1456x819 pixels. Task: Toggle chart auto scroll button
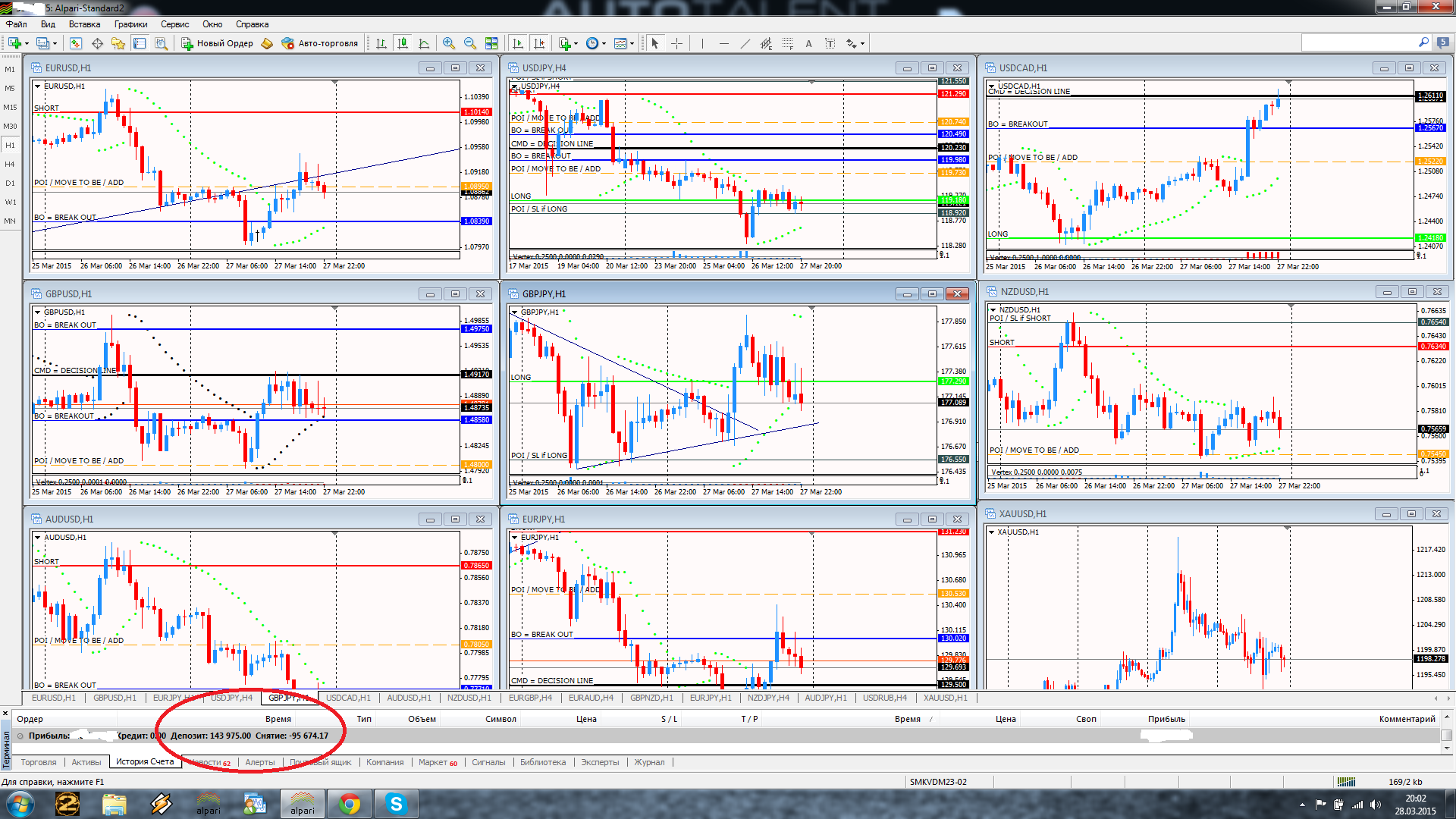(518, 43)
